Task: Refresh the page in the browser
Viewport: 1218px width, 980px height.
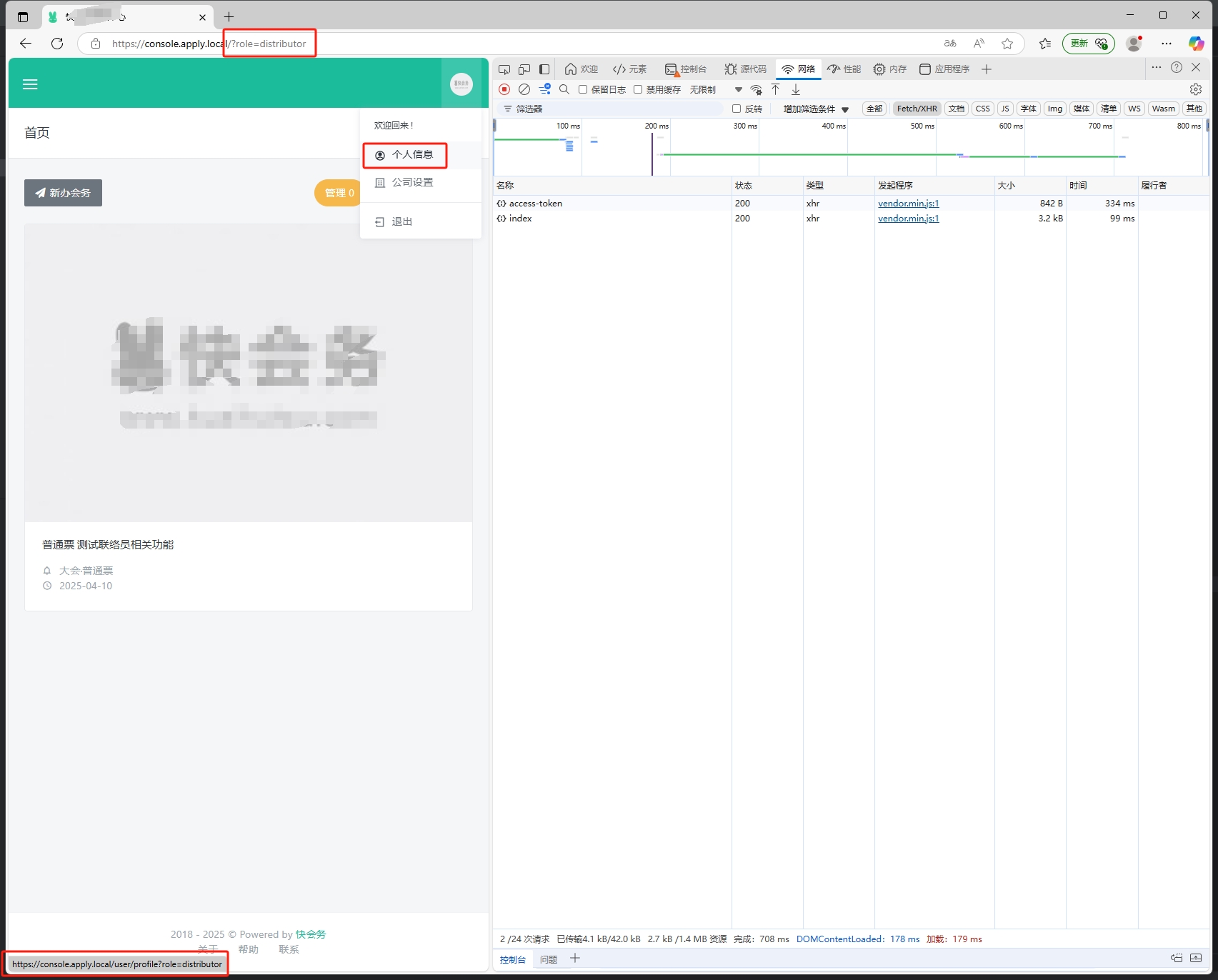Action: click(x=57, y=44)
